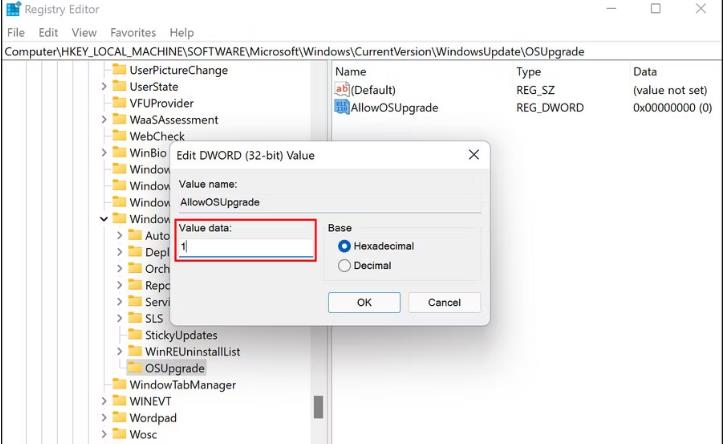Select the UserPictureChange tree item label
Viewport: 724px width, 444px height.
click(x=178, y=70)
